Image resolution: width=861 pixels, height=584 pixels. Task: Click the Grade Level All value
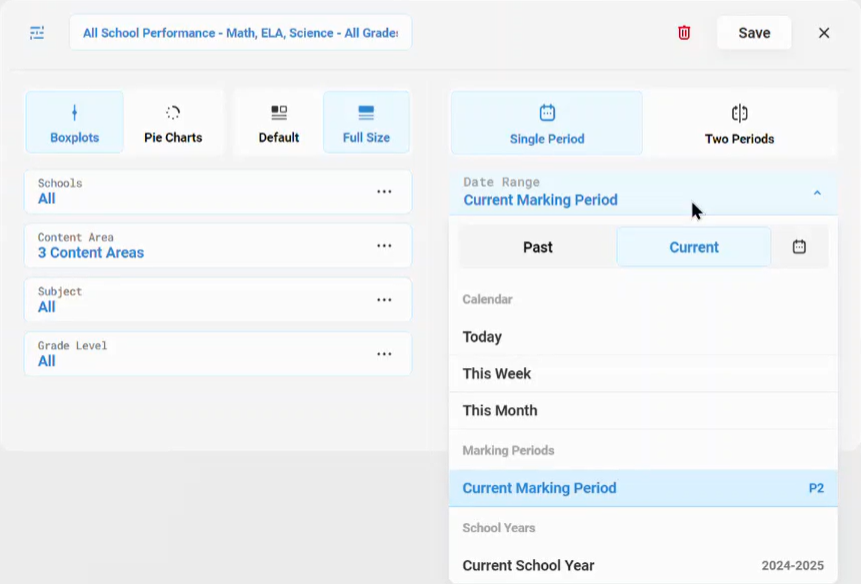coord(47,361)
